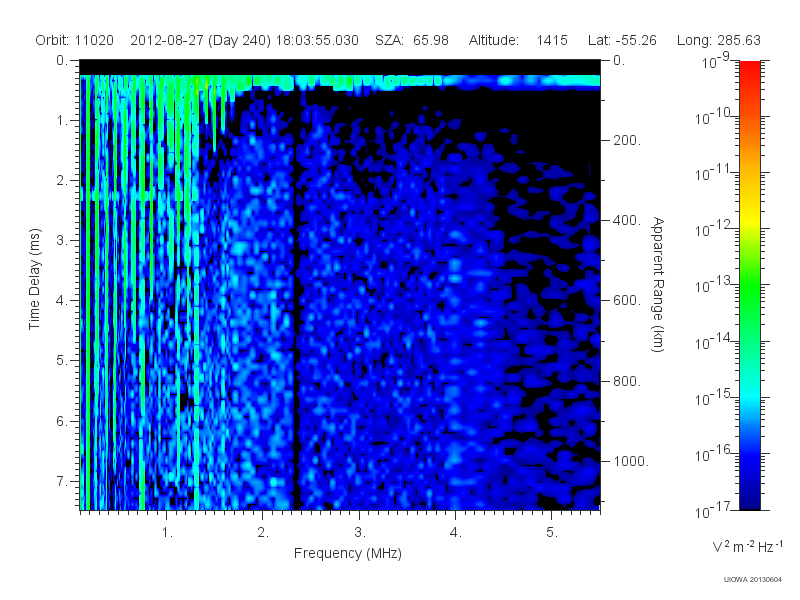
Task: Click the 7. time delay tick label
Action: [x=61, y=481]
